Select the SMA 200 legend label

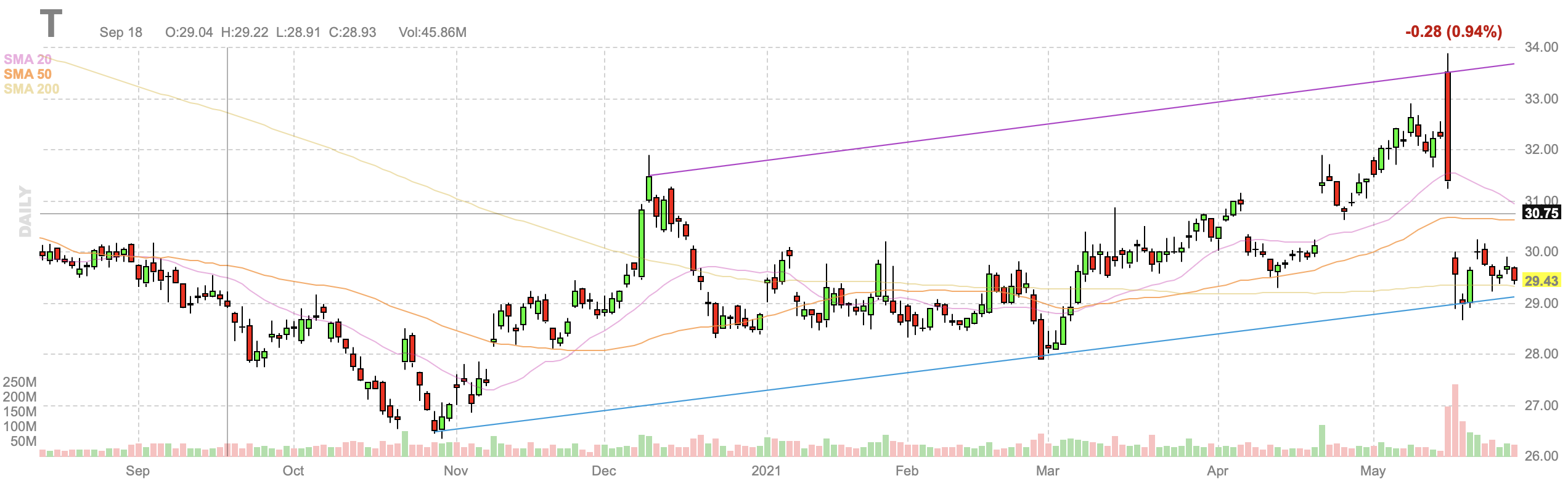coord(31,89)
